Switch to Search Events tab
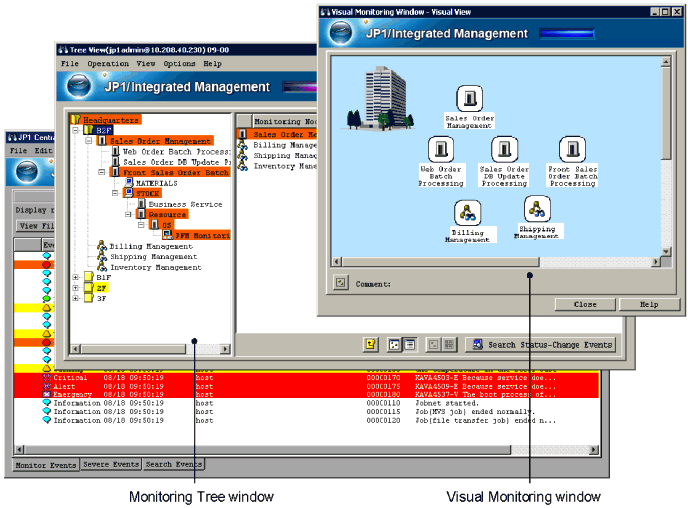 pyautogui.click(x=174, y=464)
